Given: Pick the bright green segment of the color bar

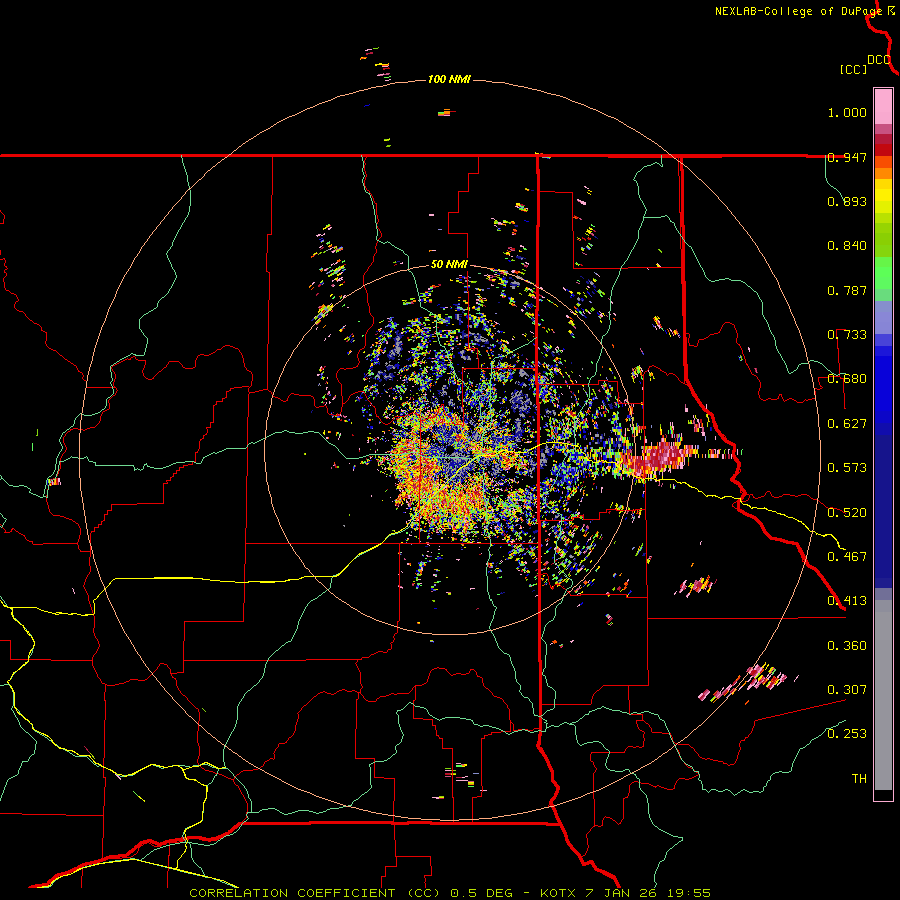Looking at the screenshot, I should (x=883, y=273).
